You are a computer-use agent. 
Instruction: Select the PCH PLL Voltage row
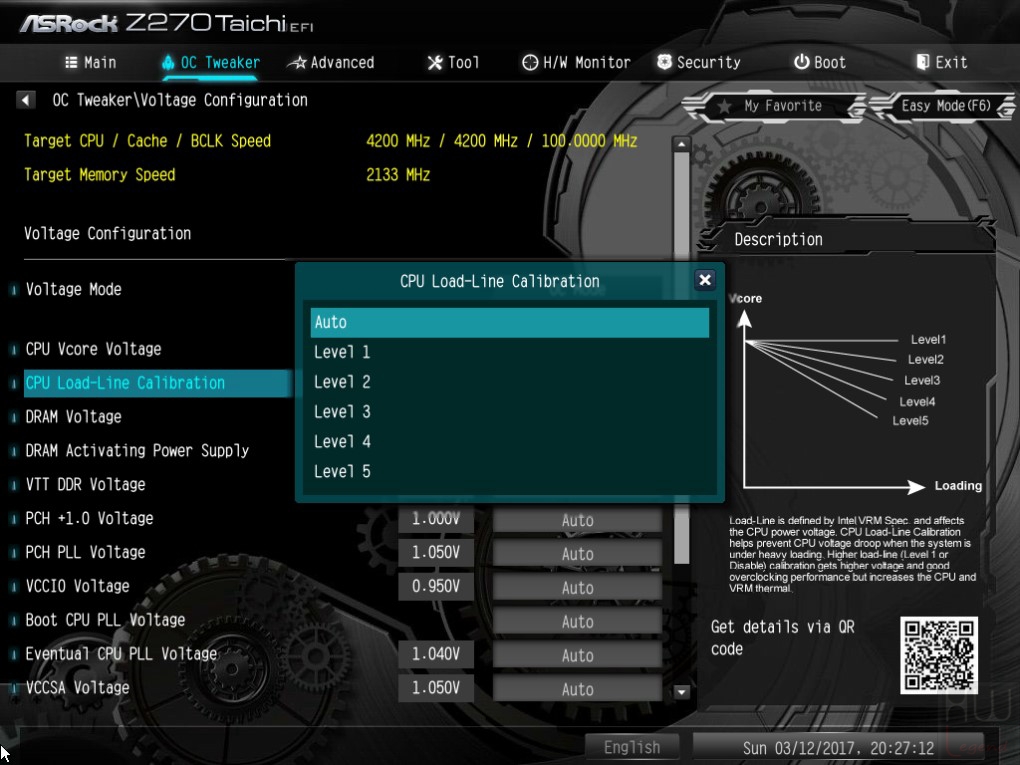[85, 552]
